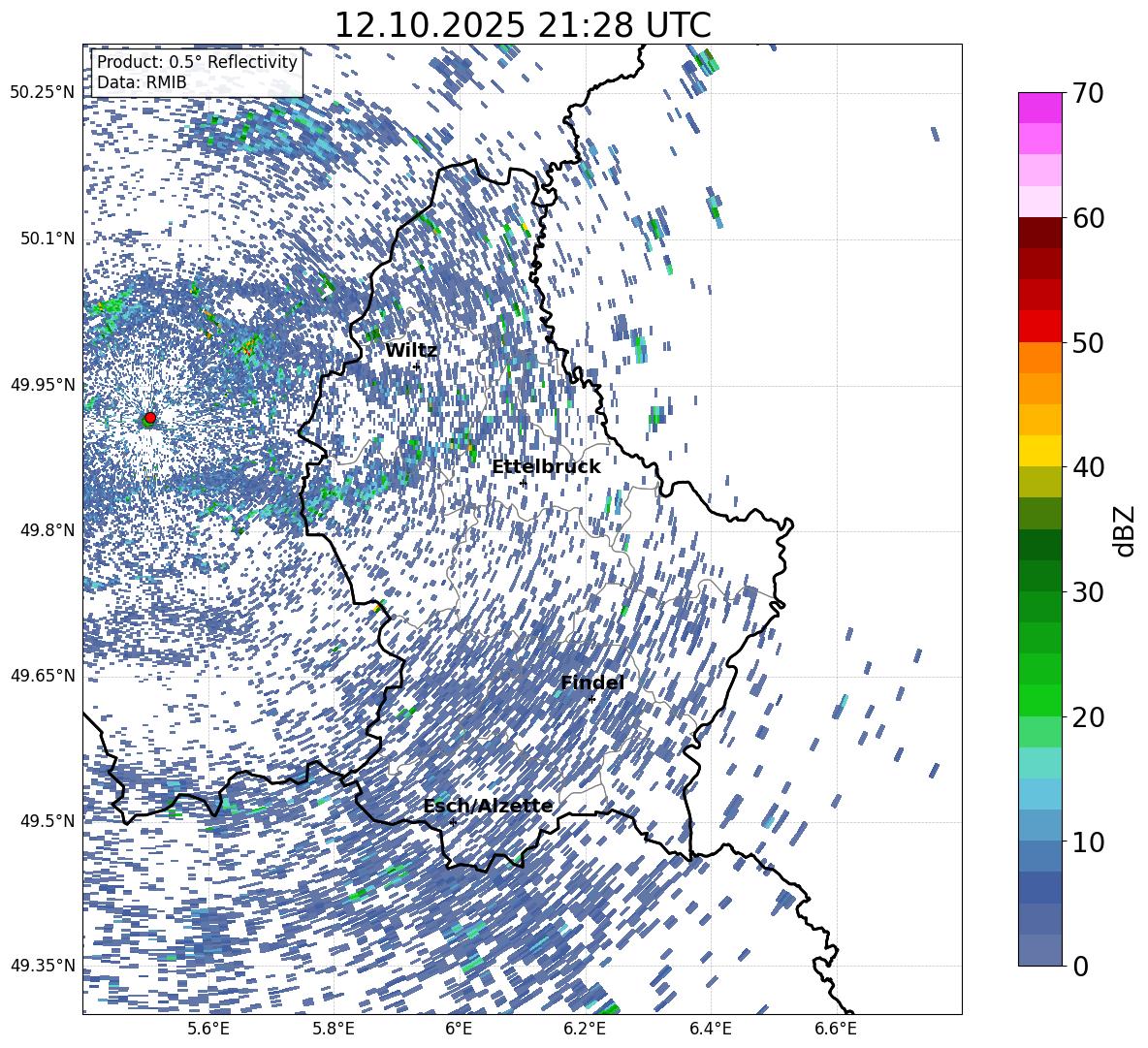This screenshot has height=1048, width=1148.
Task: Click the Esch/Alzette location cross marker
Action: click(x=453, y=822)
